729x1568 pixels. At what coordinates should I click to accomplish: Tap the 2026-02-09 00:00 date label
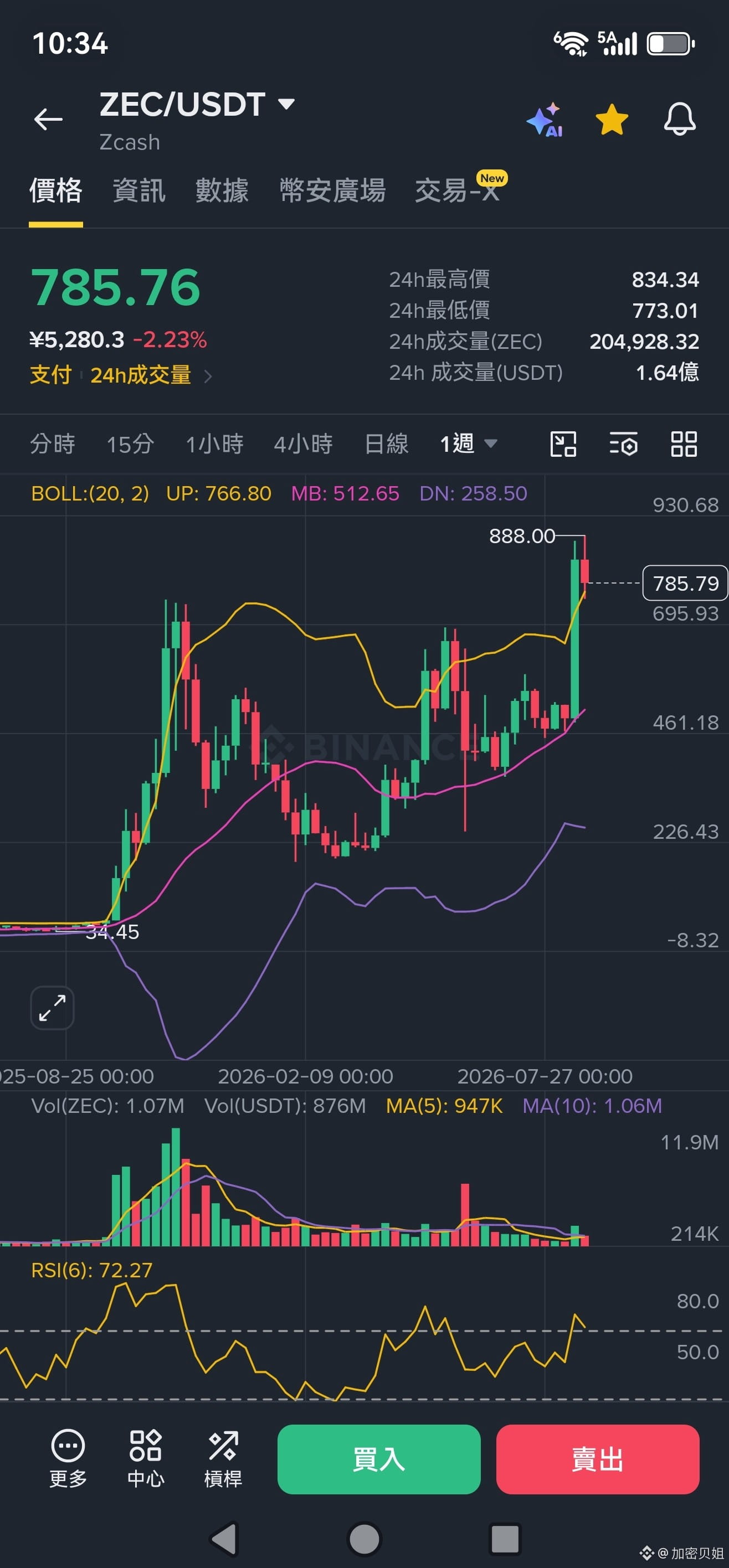click(x=305, y=1076)
